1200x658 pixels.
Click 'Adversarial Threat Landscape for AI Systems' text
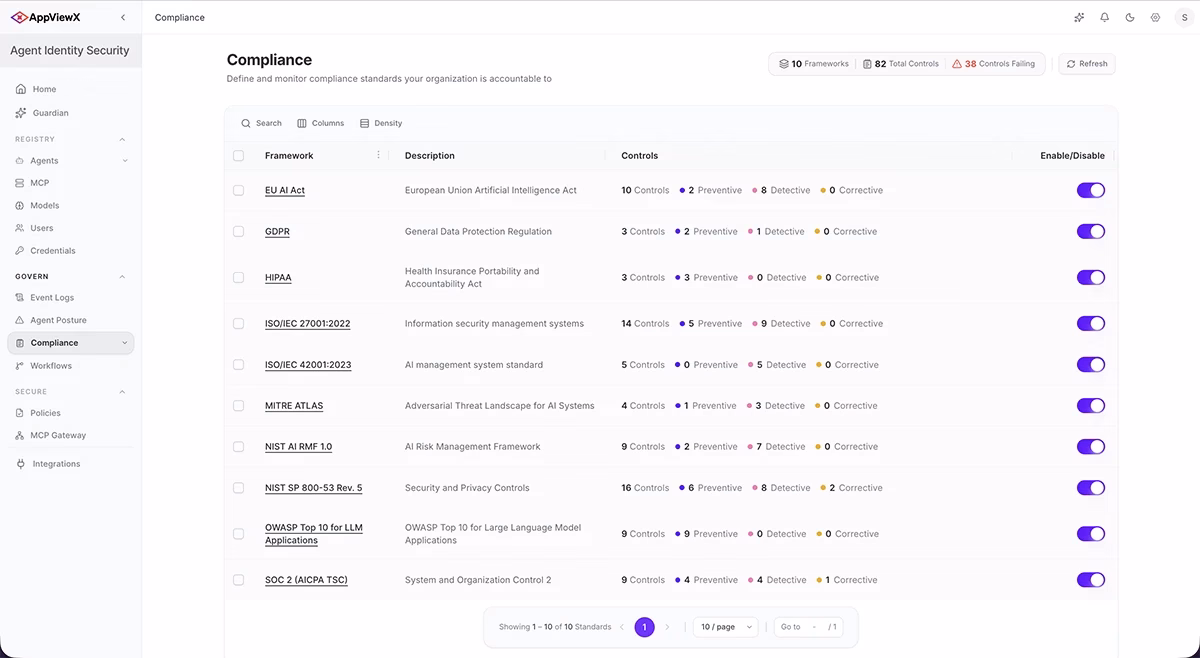click(500, 406)
